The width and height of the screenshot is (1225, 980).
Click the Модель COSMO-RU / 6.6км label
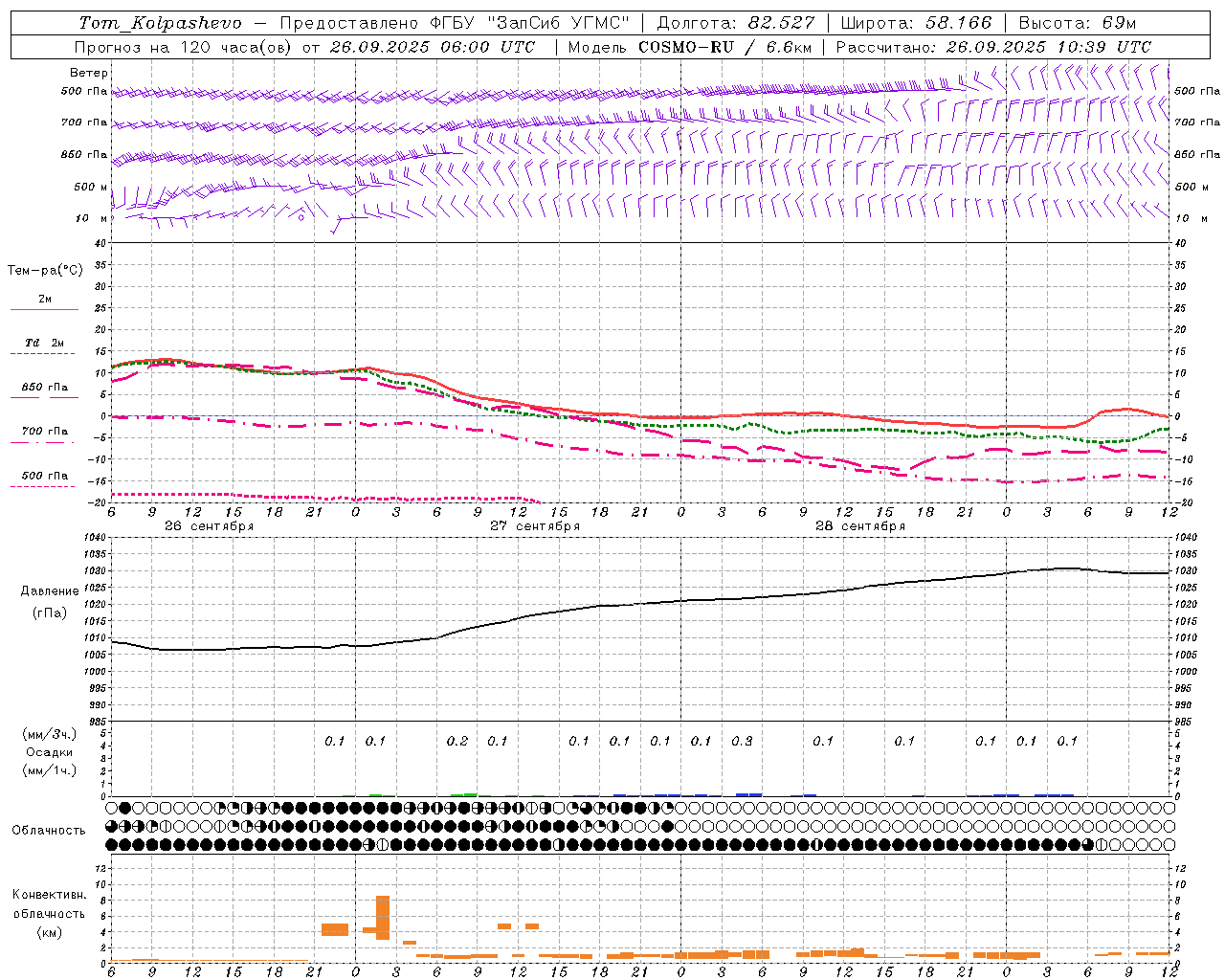click(689, 47)
